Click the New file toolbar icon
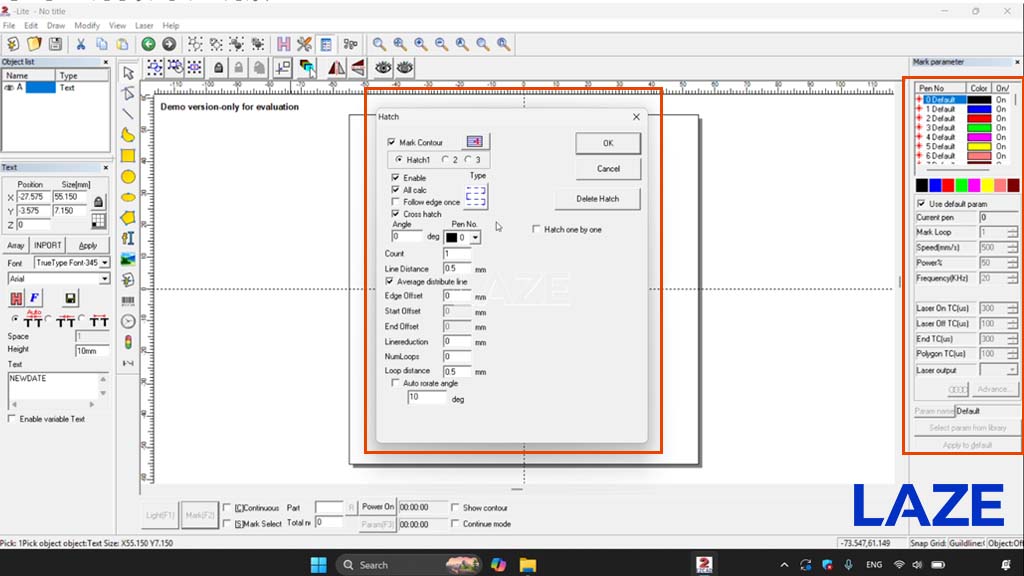Viewport: 1024px width, 576px height. pos(13,44)
